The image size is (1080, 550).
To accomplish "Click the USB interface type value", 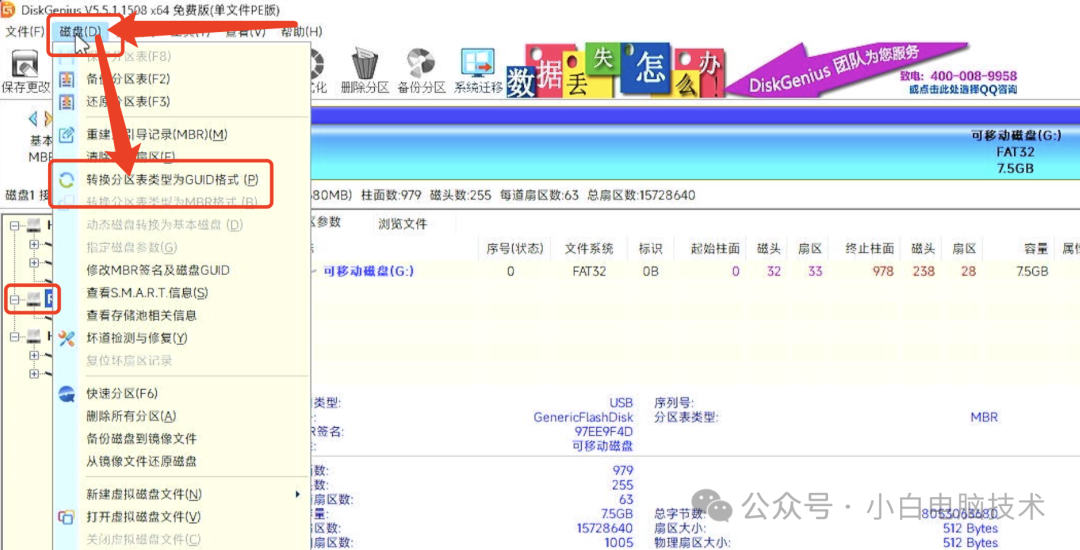I will 621,403.
